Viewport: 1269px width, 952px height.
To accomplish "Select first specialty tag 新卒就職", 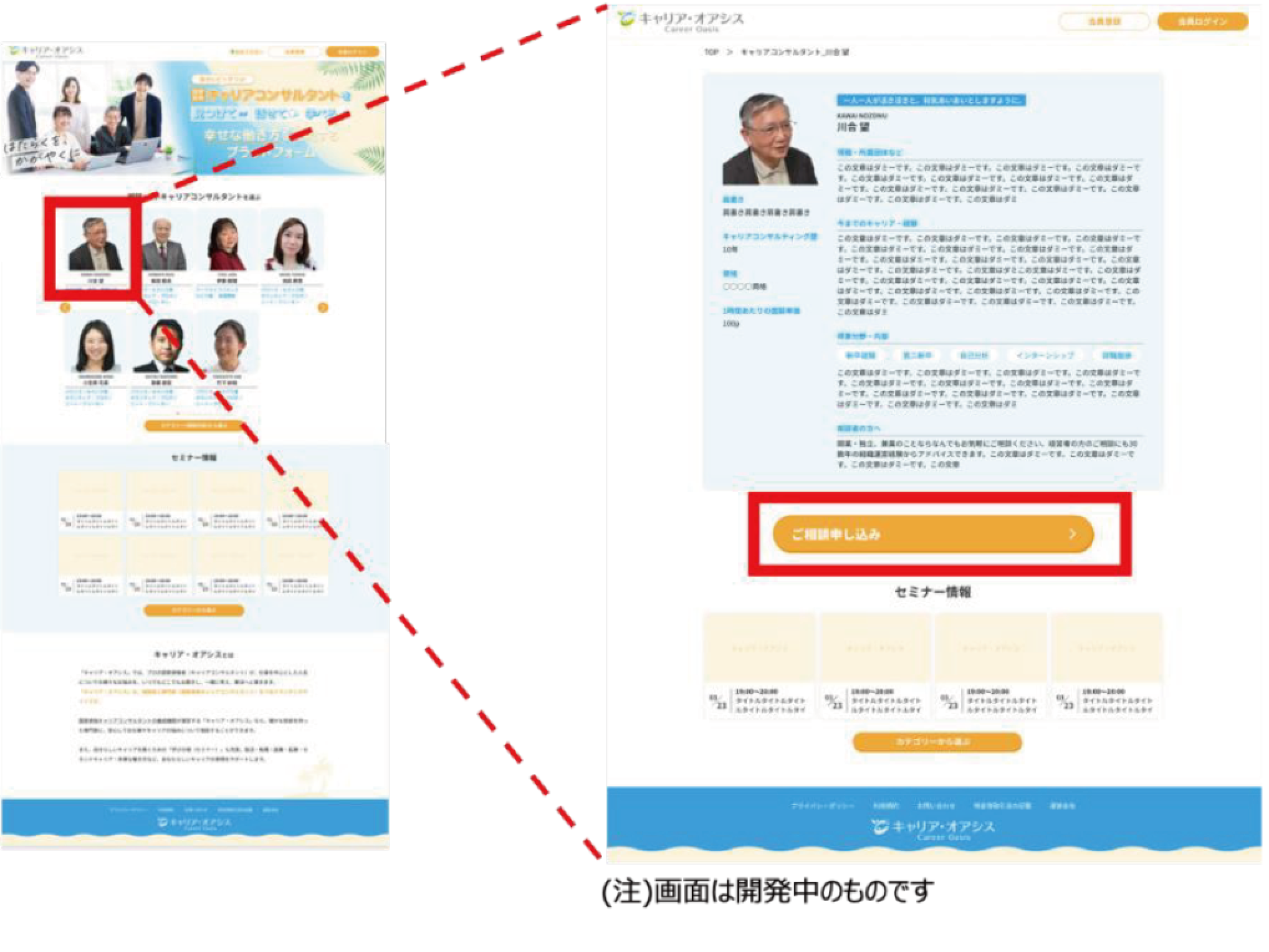I will tap(860, 356).
